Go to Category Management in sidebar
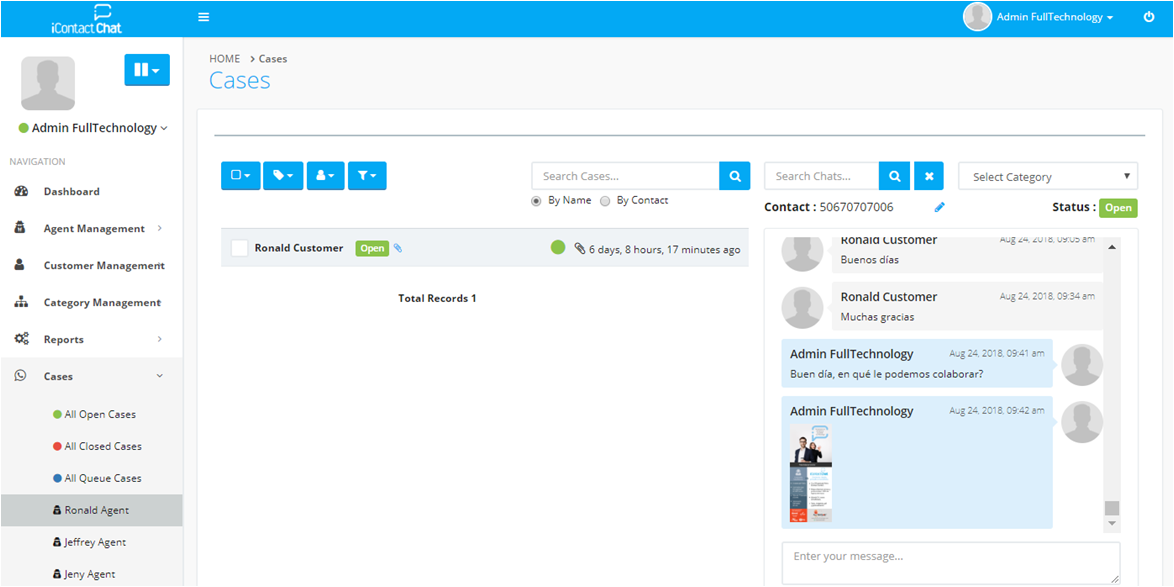 pos(101,302)
